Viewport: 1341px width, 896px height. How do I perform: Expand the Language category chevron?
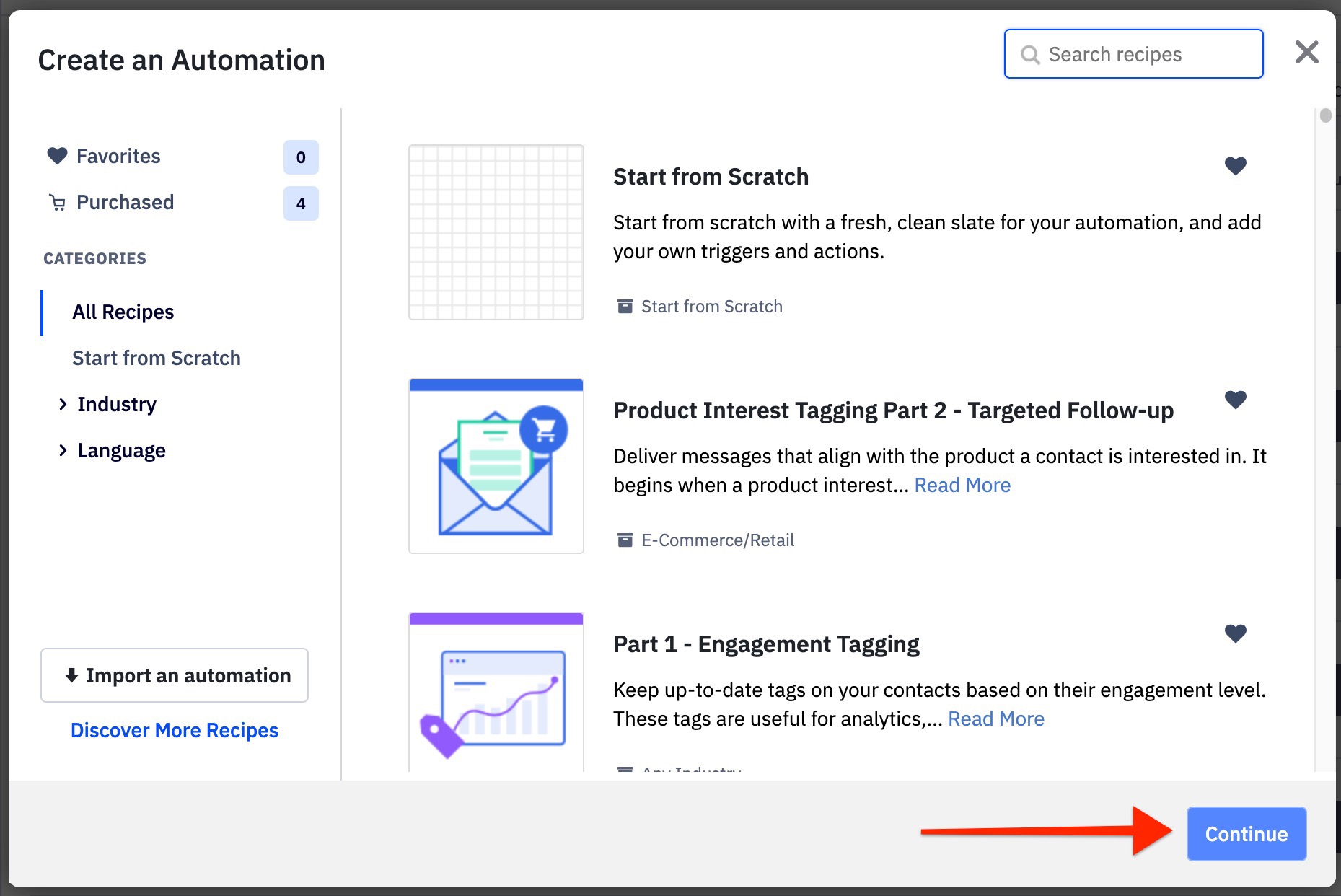(x=63, y=451)
